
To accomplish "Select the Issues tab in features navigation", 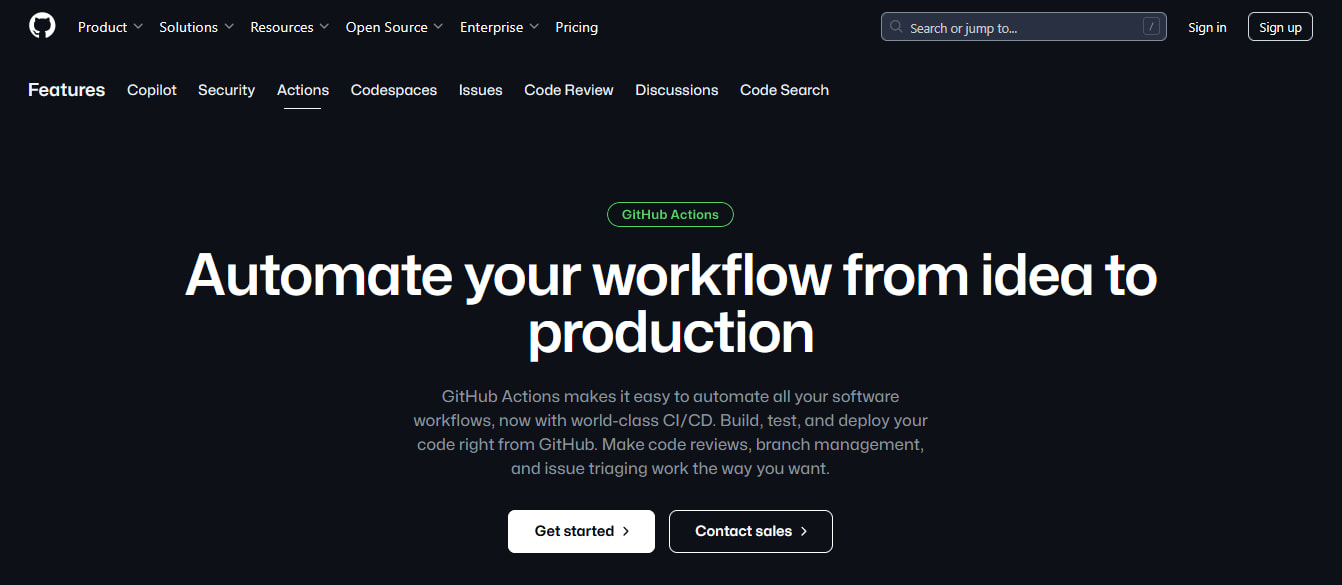I will coord(480,90).
